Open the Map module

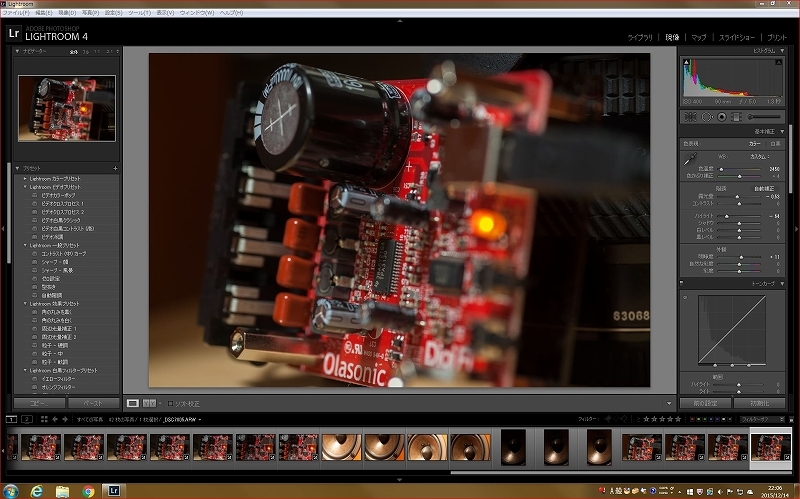tap(698, 37)
